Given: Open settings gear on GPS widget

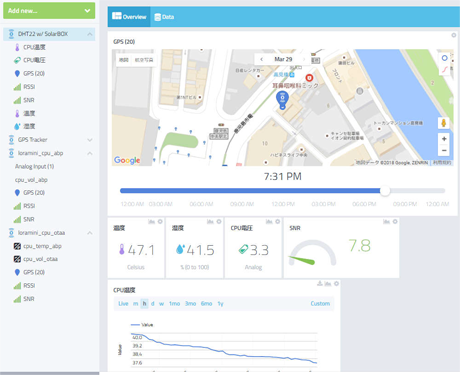Looking at the screenshot, I should pyautogui.click(x=454, y=35).
